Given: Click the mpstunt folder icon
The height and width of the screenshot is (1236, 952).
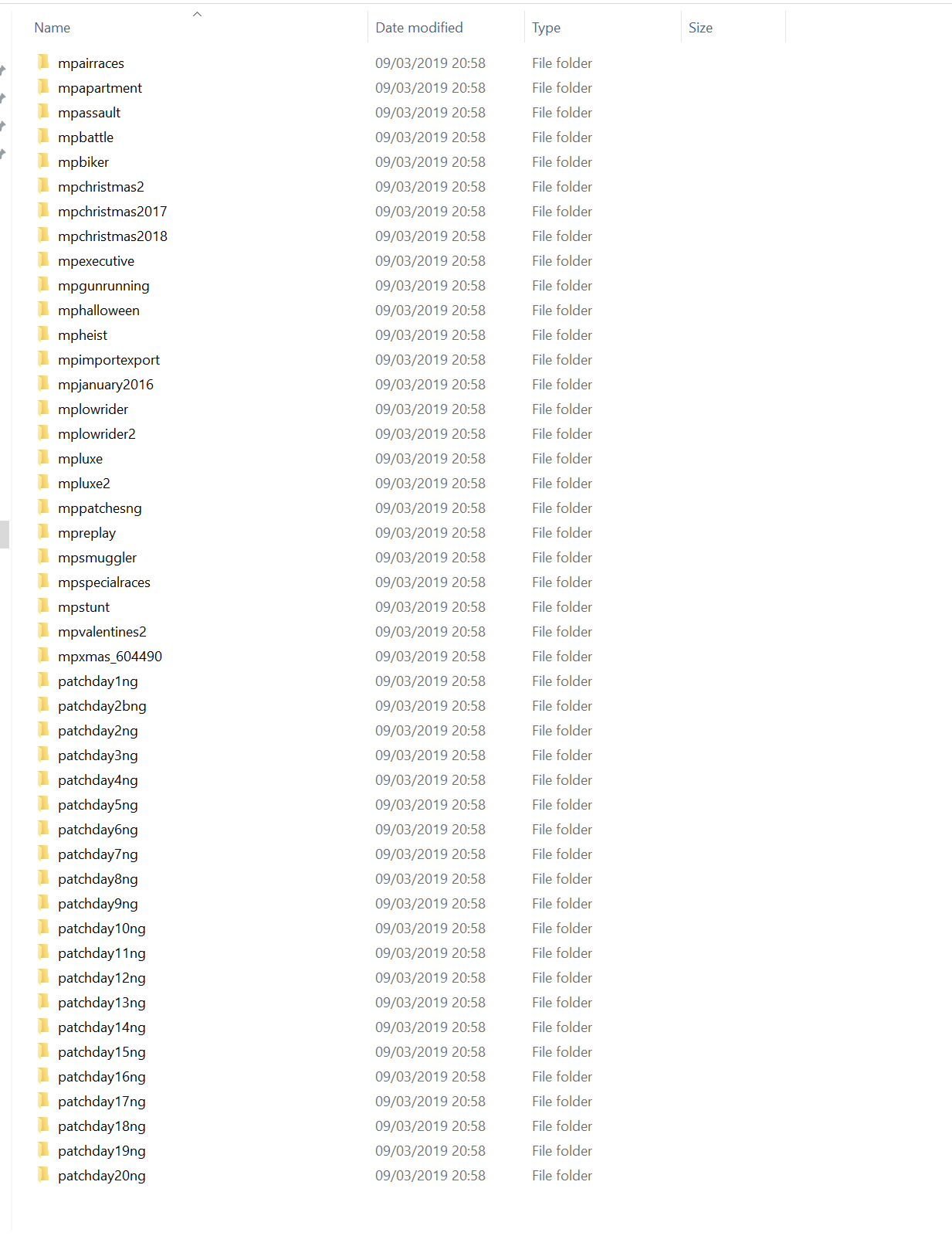Looking at the screenshot, I should point(44,606).
